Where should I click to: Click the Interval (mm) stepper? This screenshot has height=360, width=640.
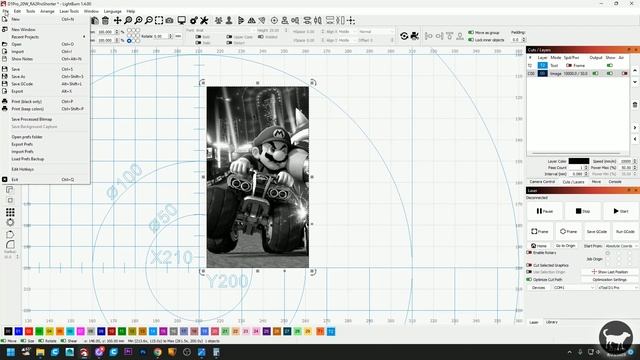click(587, 174)
